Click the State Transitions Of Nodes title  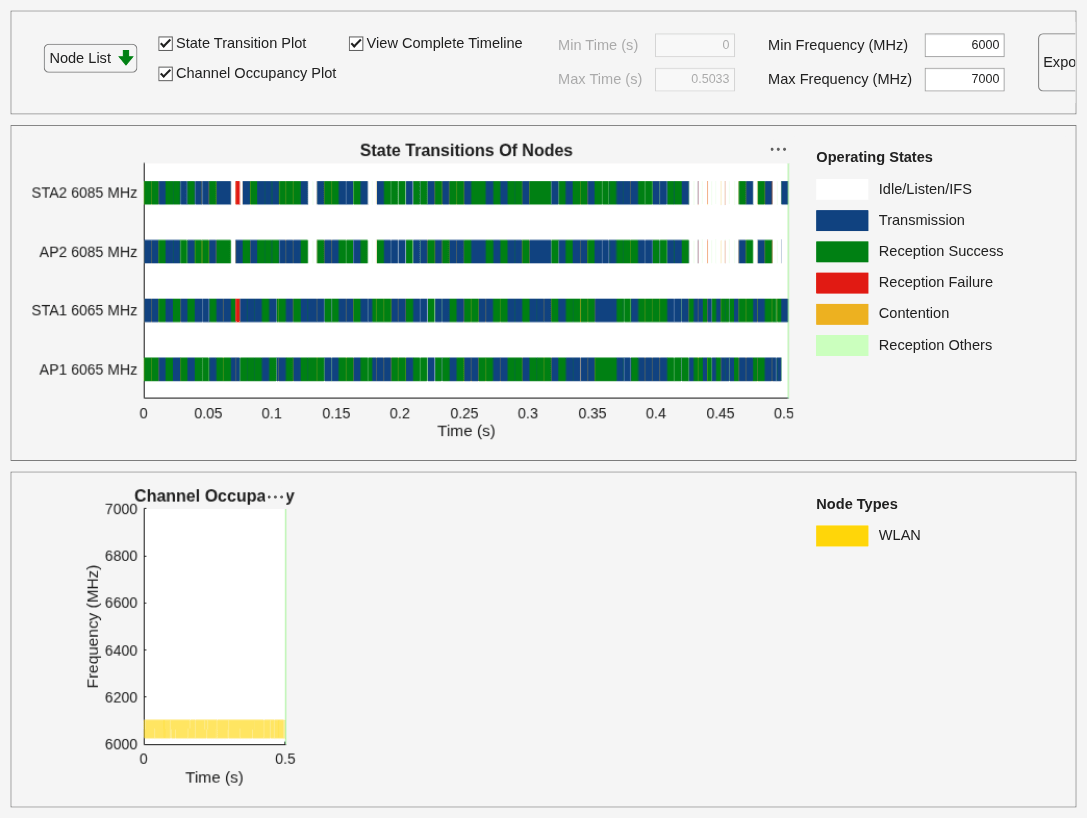pyautogui.click(x=466, y=150)
